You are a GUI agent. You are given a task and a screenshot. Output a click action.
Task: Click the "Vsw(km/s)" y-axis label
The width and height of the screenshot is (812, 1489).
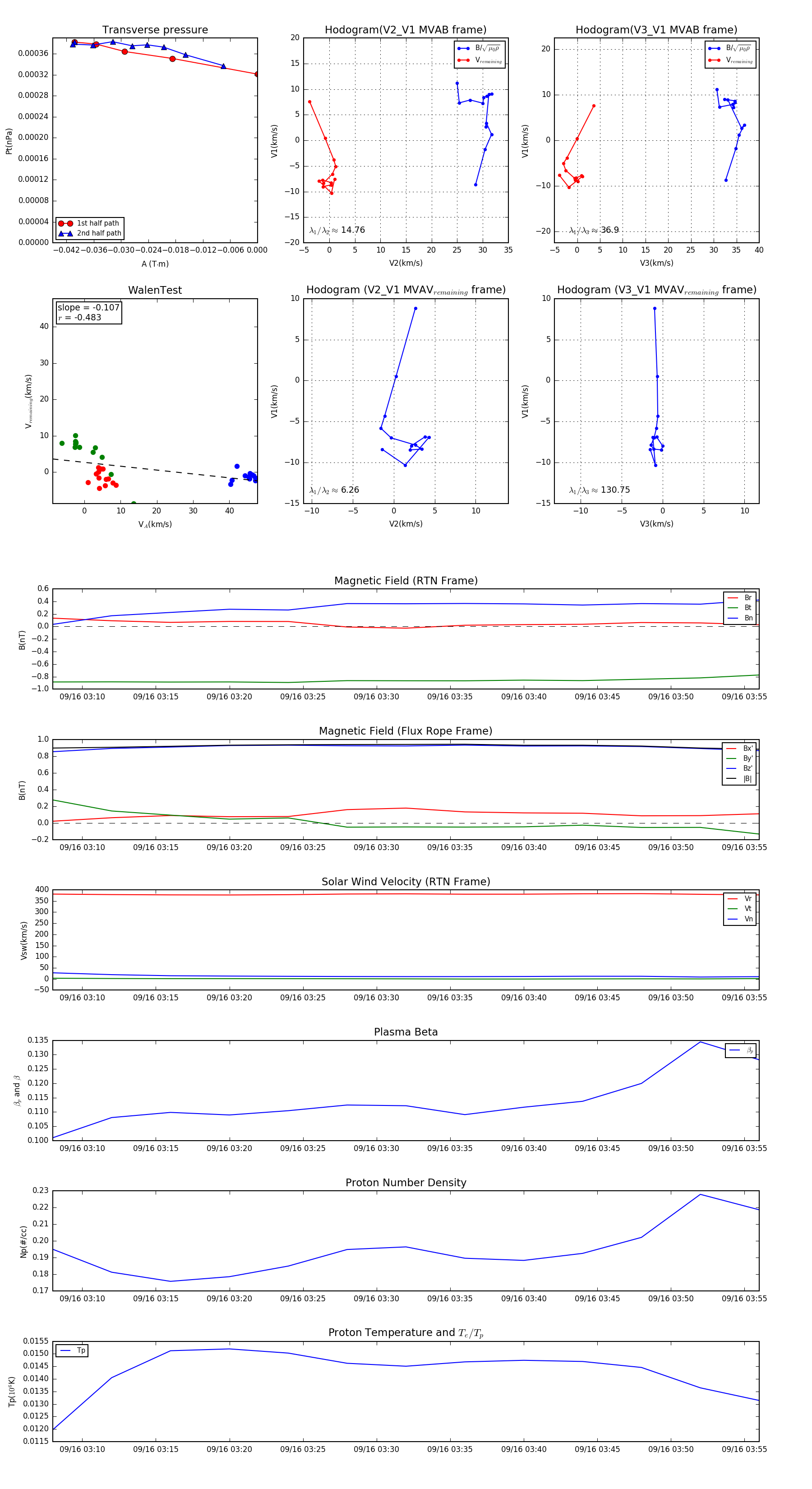[x=24, y=940]
